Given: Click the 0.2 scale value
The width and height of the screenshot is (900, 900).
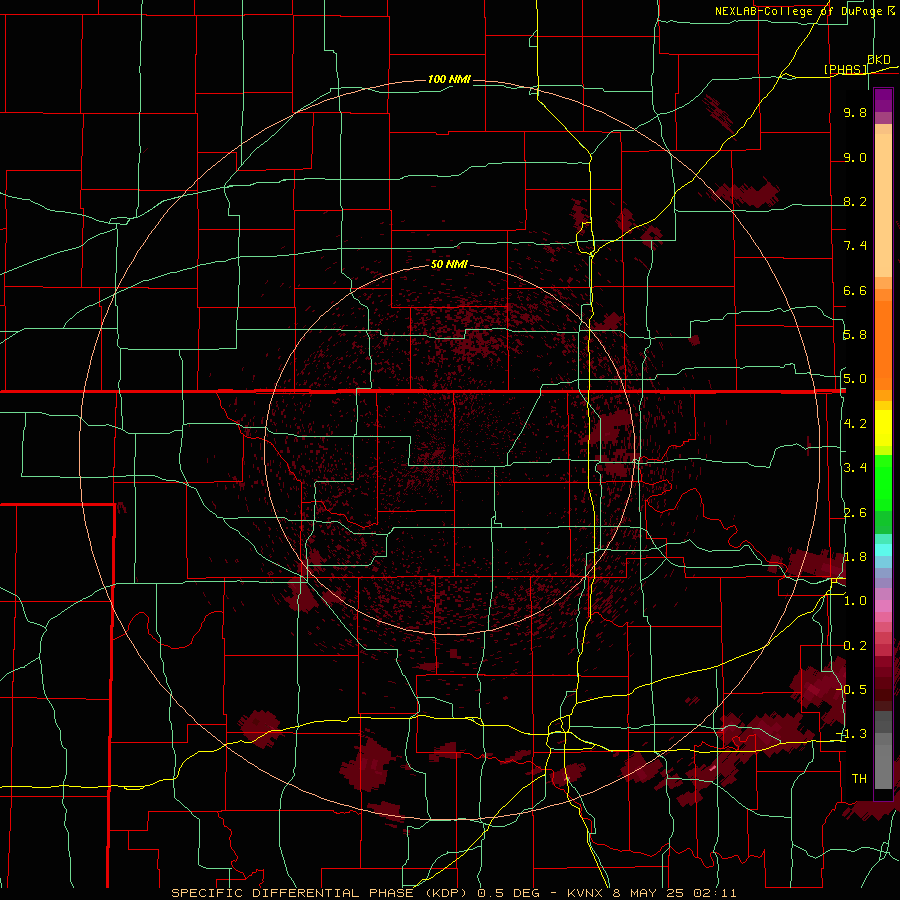Looking at the screenshot, I should click(x=855, y=646).
